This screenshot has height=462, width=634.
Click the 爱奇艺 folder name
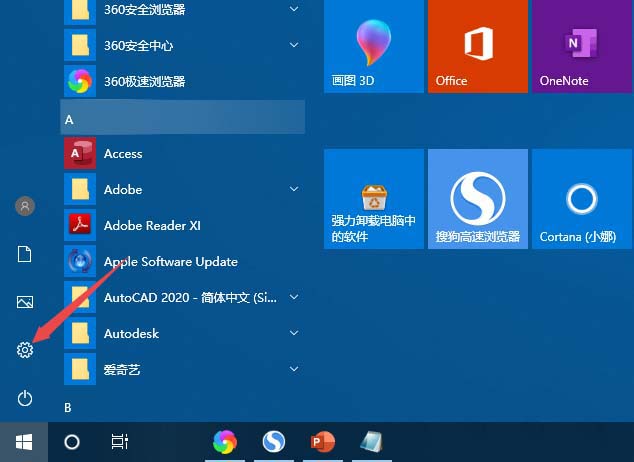coord(122,369)
